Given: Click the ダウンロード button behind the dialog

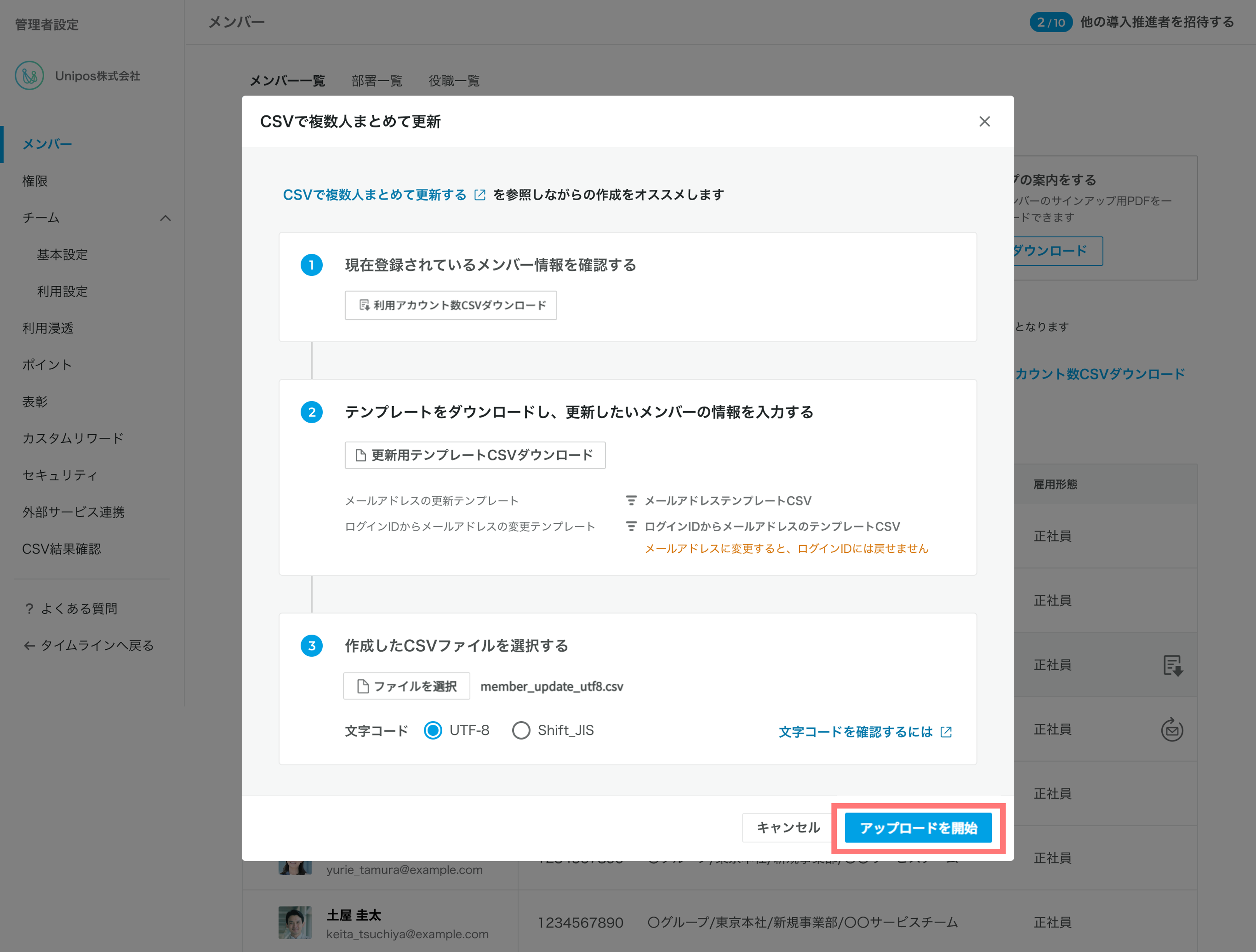Looking at the screenshot, I should 1058,250.
